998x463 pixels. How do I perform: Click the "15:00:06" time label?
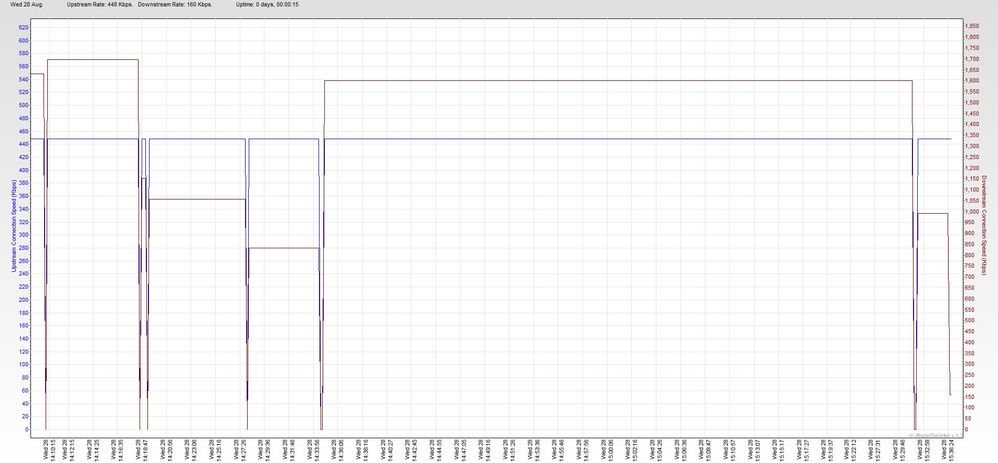pos(610,448)
